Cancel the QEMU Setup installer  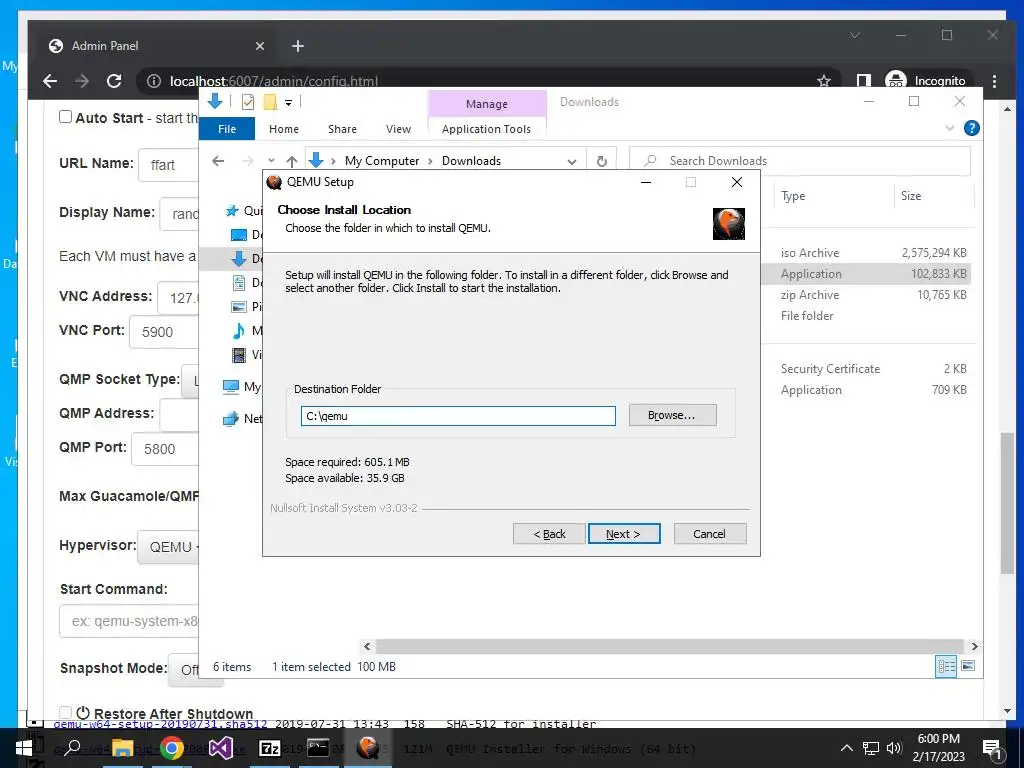(709, 534)
